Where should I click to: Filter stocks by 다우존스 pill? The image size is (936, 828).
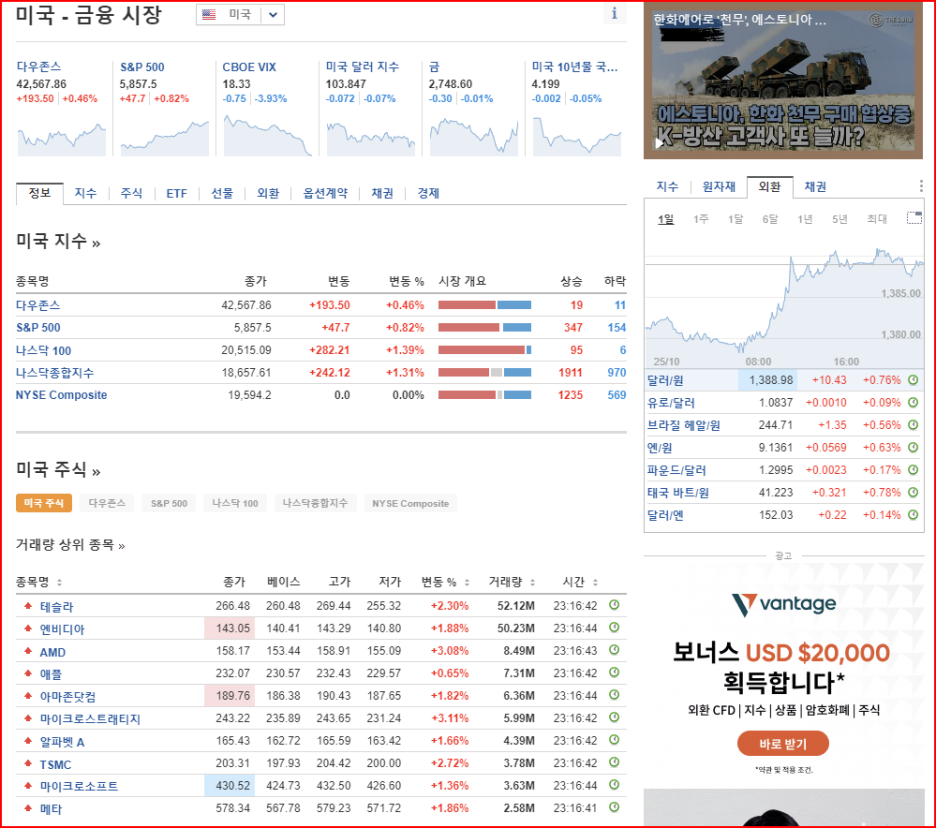point(107,503)
